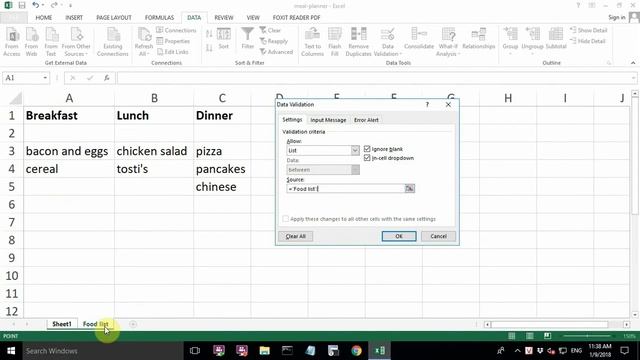Collapse the ribbon with the arrow
The image size is (640, 360).
click(633, 63)
